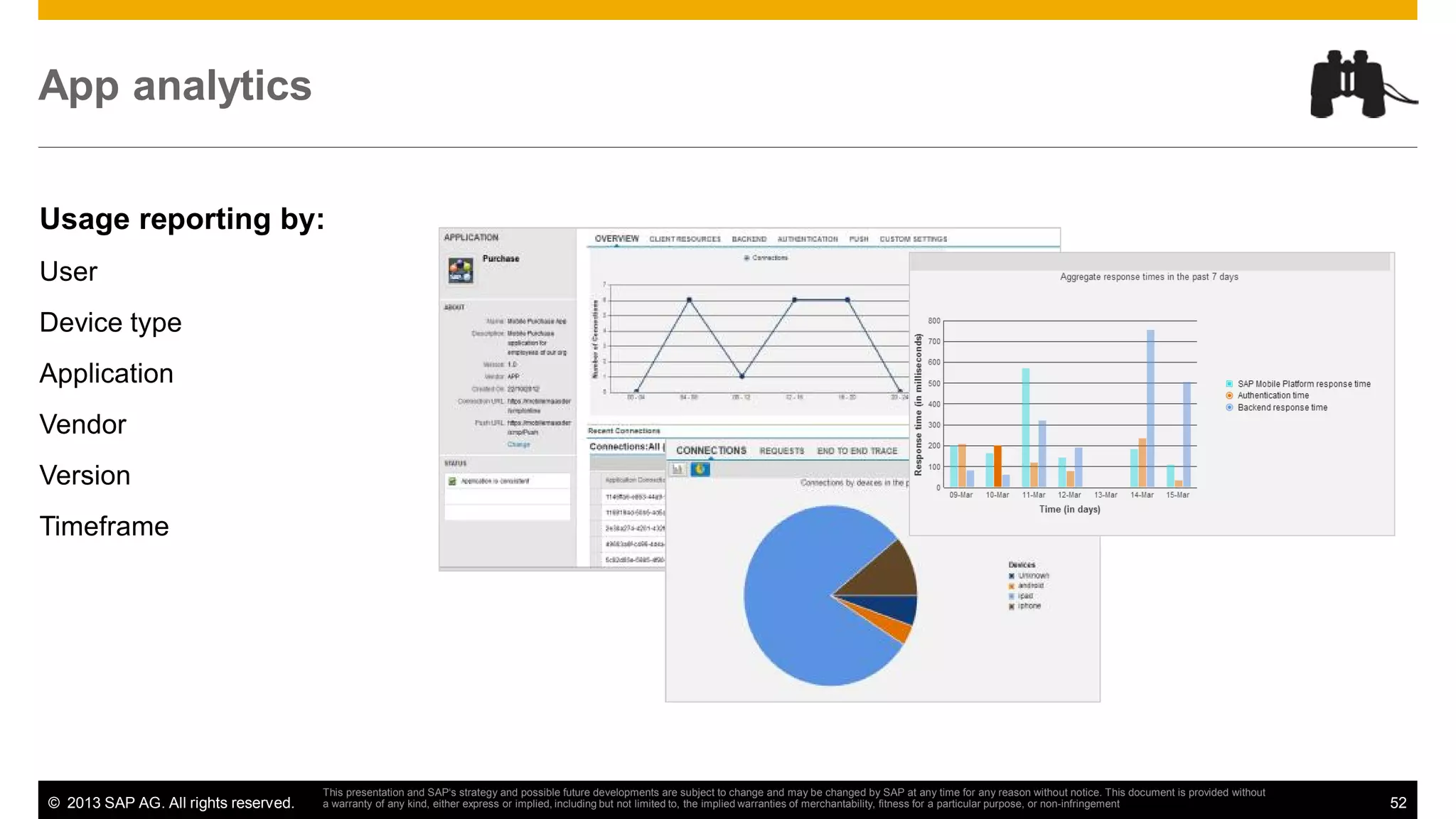Open the End to End Trace tab

pos(857,451)
